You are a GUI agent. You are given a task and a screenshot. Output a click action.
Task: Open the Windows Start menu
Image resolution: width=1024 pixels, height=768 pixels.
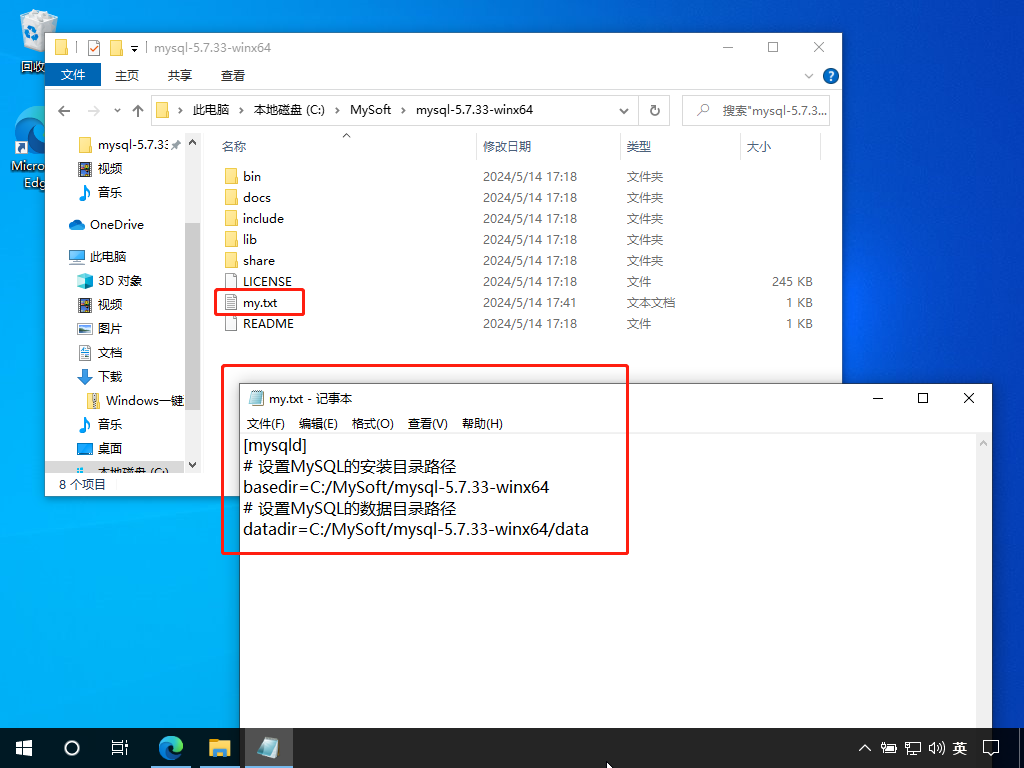[24, 747]
